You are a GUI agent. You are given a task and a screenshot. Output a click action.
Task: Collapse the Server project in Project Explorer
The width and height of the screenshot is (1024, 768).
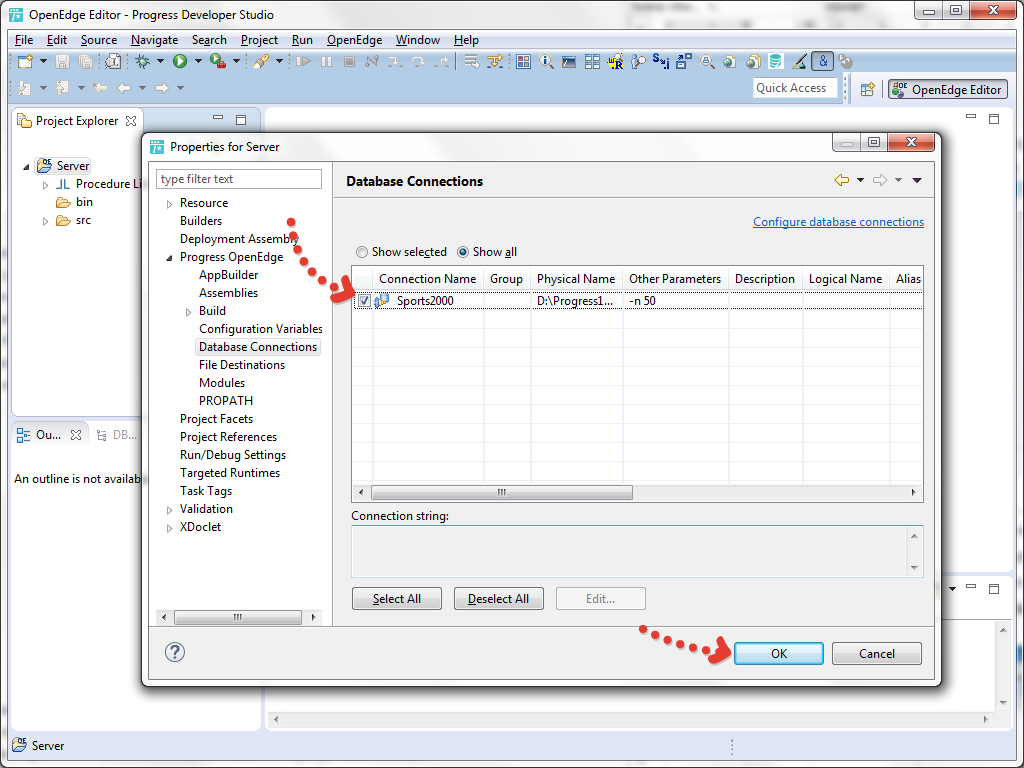pos(26,167)
